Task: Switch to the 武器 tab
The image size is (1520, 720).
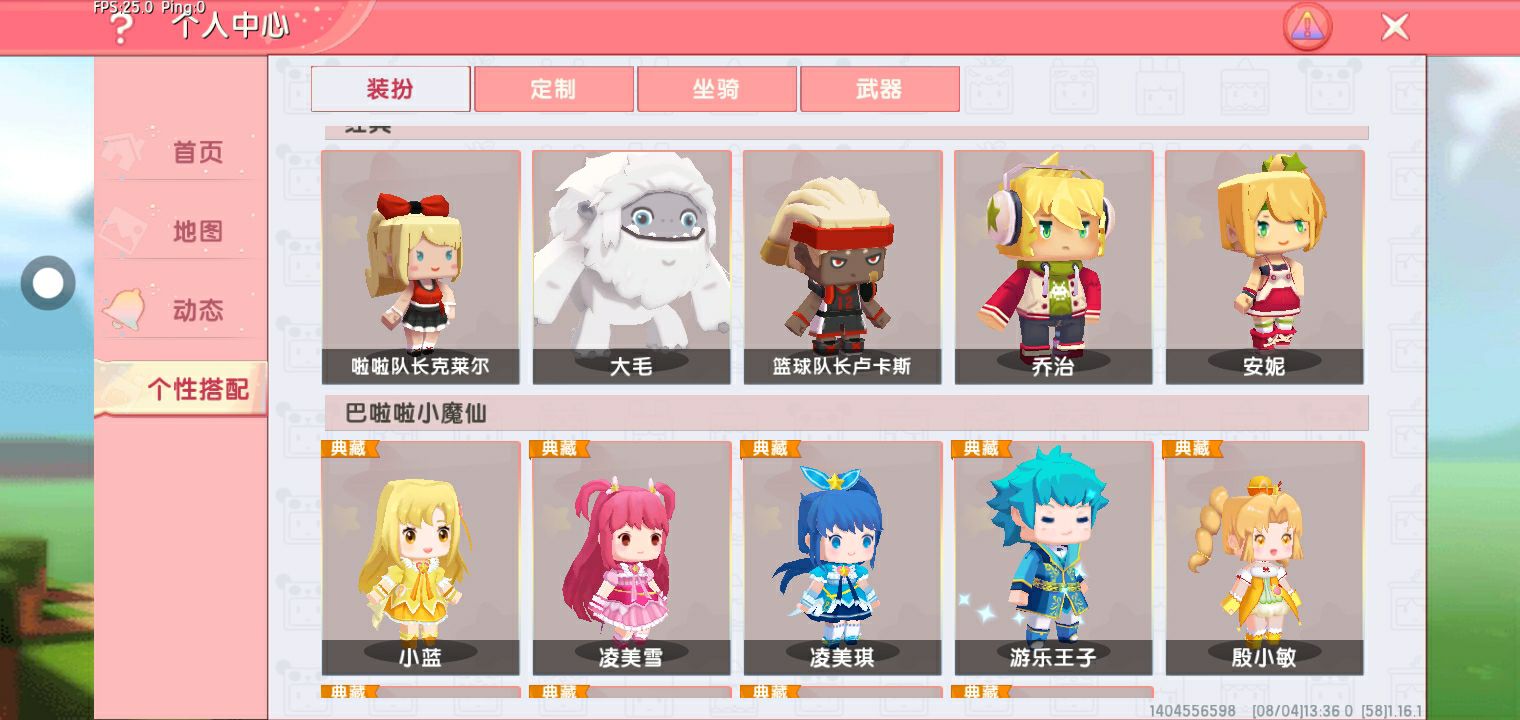Action: pos(879,89)
